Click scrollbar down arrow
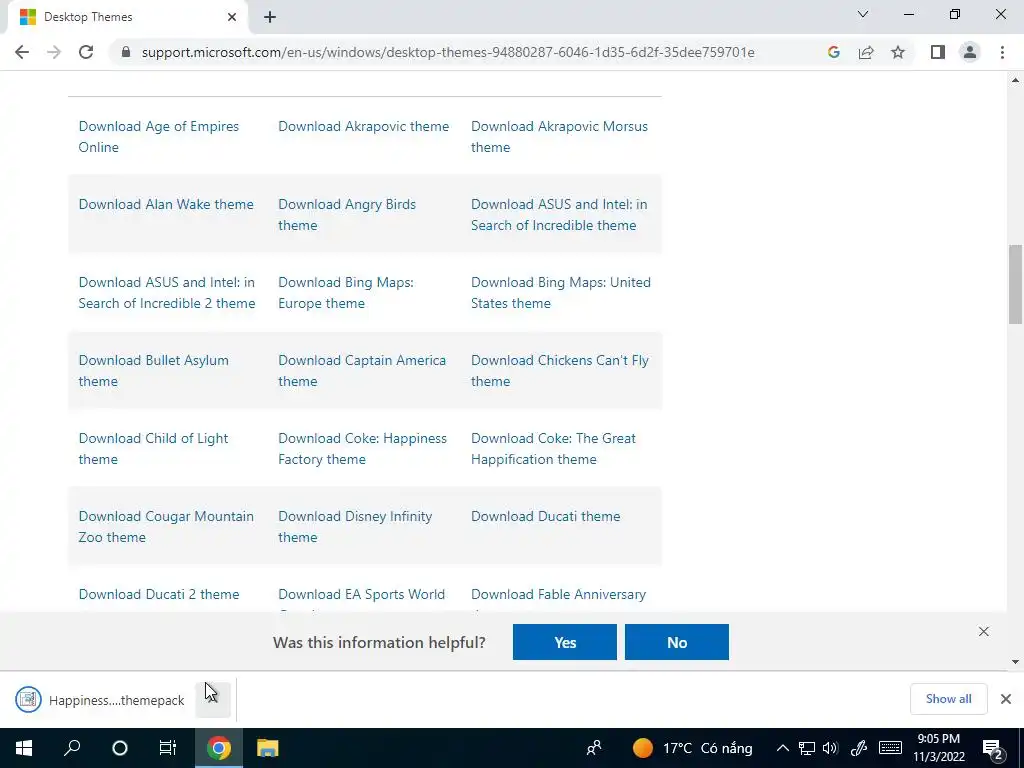Viewport: 1024px width, 768px height. point(1015,662)
